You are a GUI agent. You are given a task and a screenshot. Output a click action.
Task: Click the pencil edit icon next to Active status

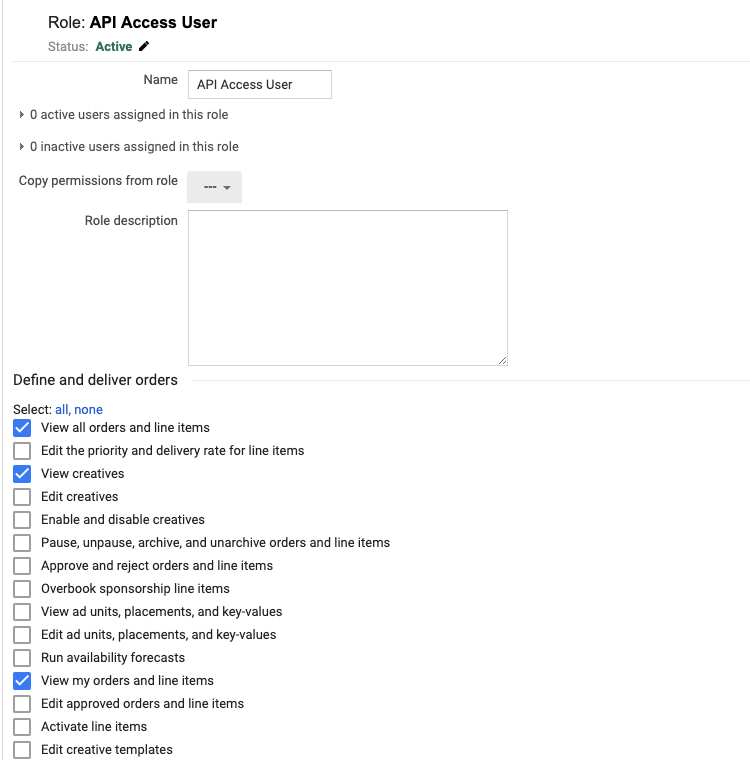click(x=144, y=46)
